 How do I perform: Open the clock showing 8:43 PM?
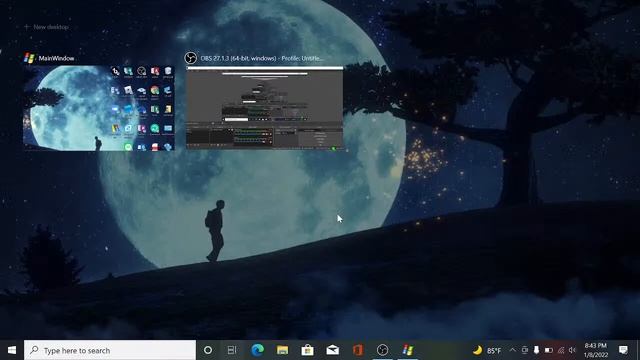coord(596,350)
